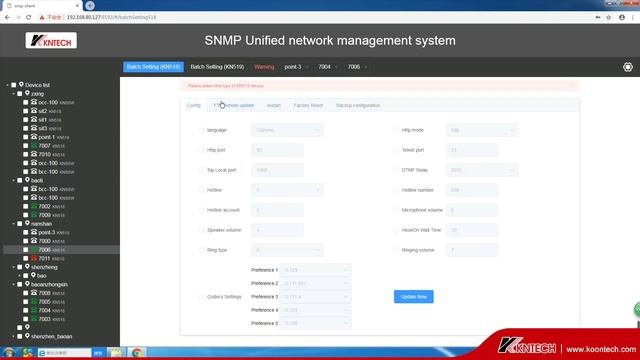Click the phone icon of device 7010

[34, 154]
